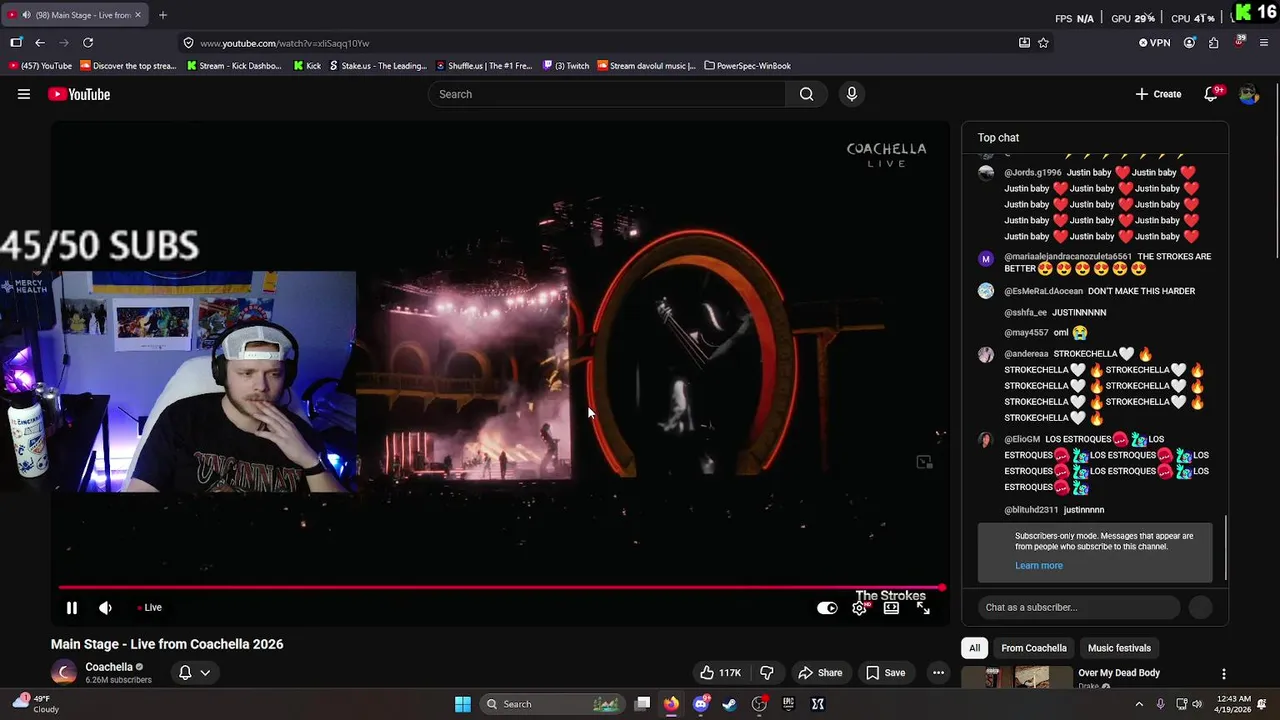The height and width of the screenshot is (720, 1280).
Task: Open the Main Stage browser tab
Action: [77, 15]
